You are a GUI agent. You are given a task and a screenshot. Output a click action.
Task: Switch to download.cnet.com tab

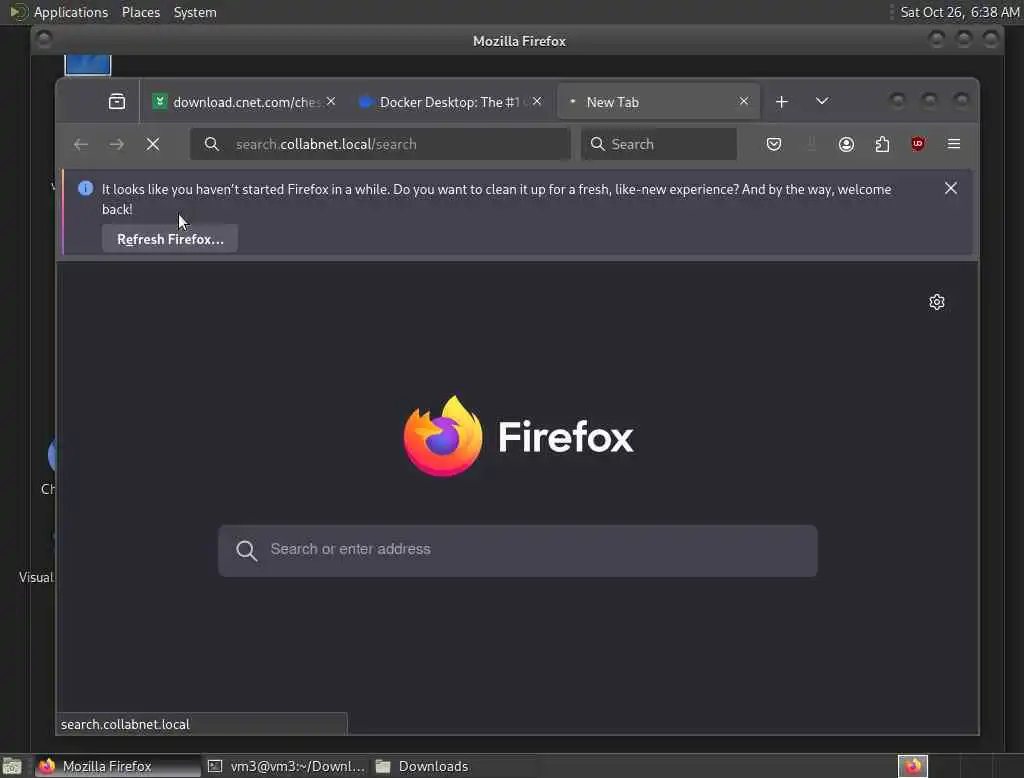click(244, 102)
